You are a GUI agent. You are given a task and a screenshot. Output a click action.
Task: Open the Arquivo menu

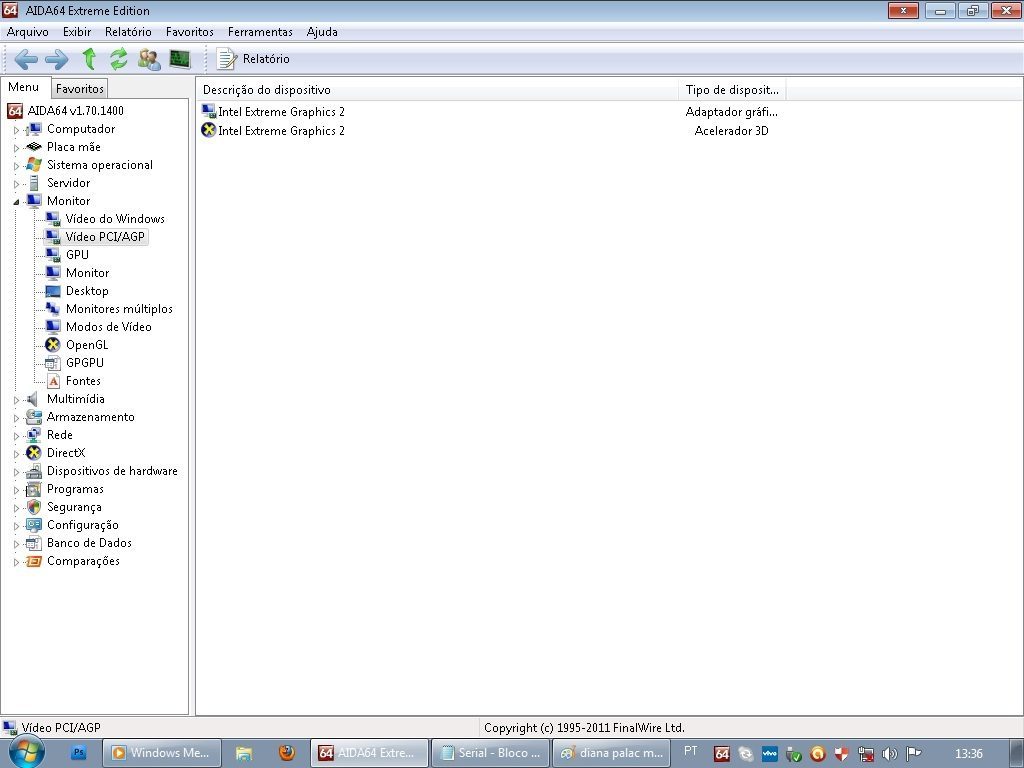click(27, 32)
